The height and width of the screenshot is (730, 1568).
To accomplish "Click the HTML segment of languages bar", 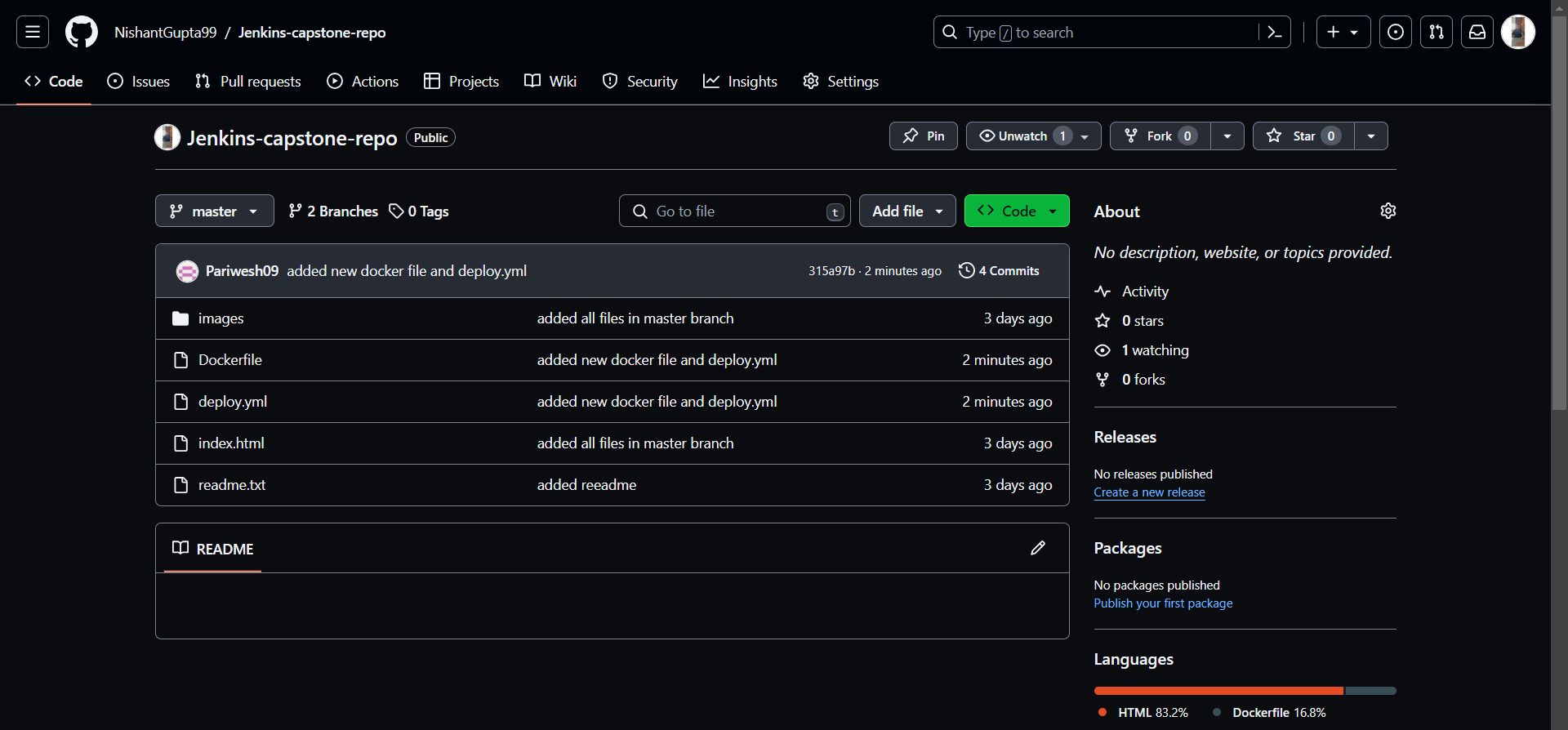I will tap(1218, 691).
